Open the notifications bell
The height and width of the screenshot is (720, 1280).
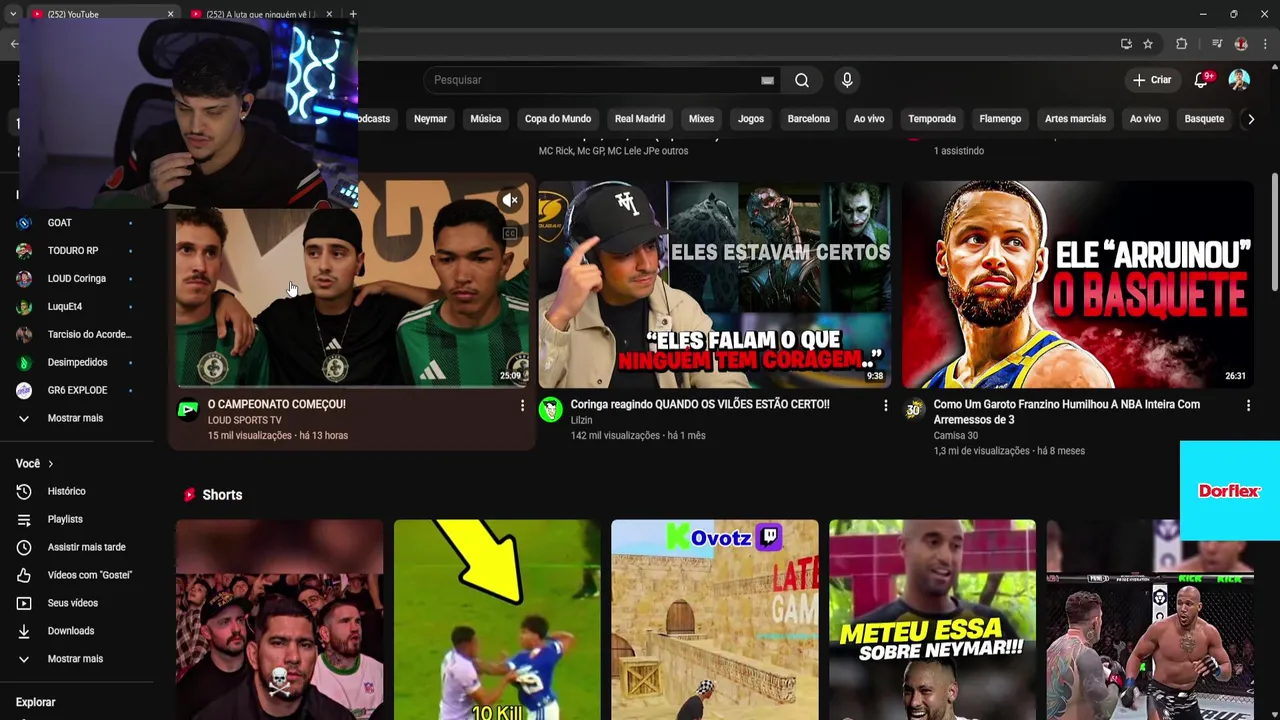coord(1201,80)
